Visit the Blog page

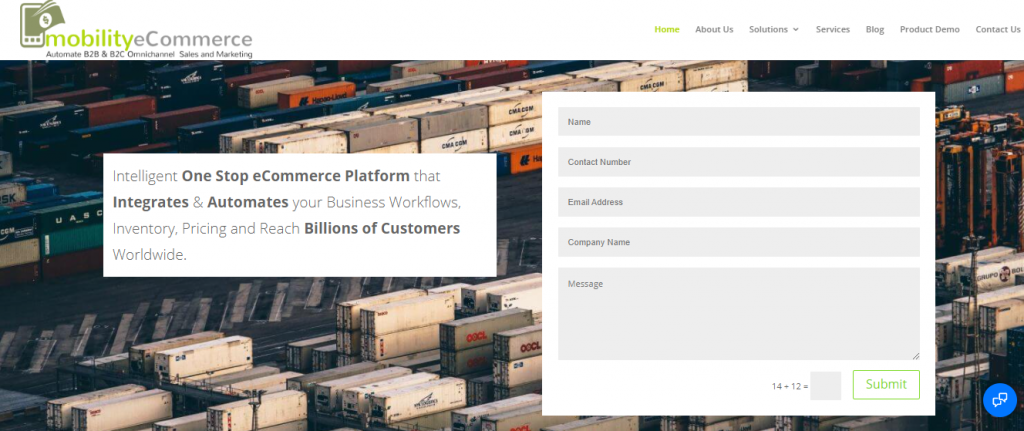874,29
